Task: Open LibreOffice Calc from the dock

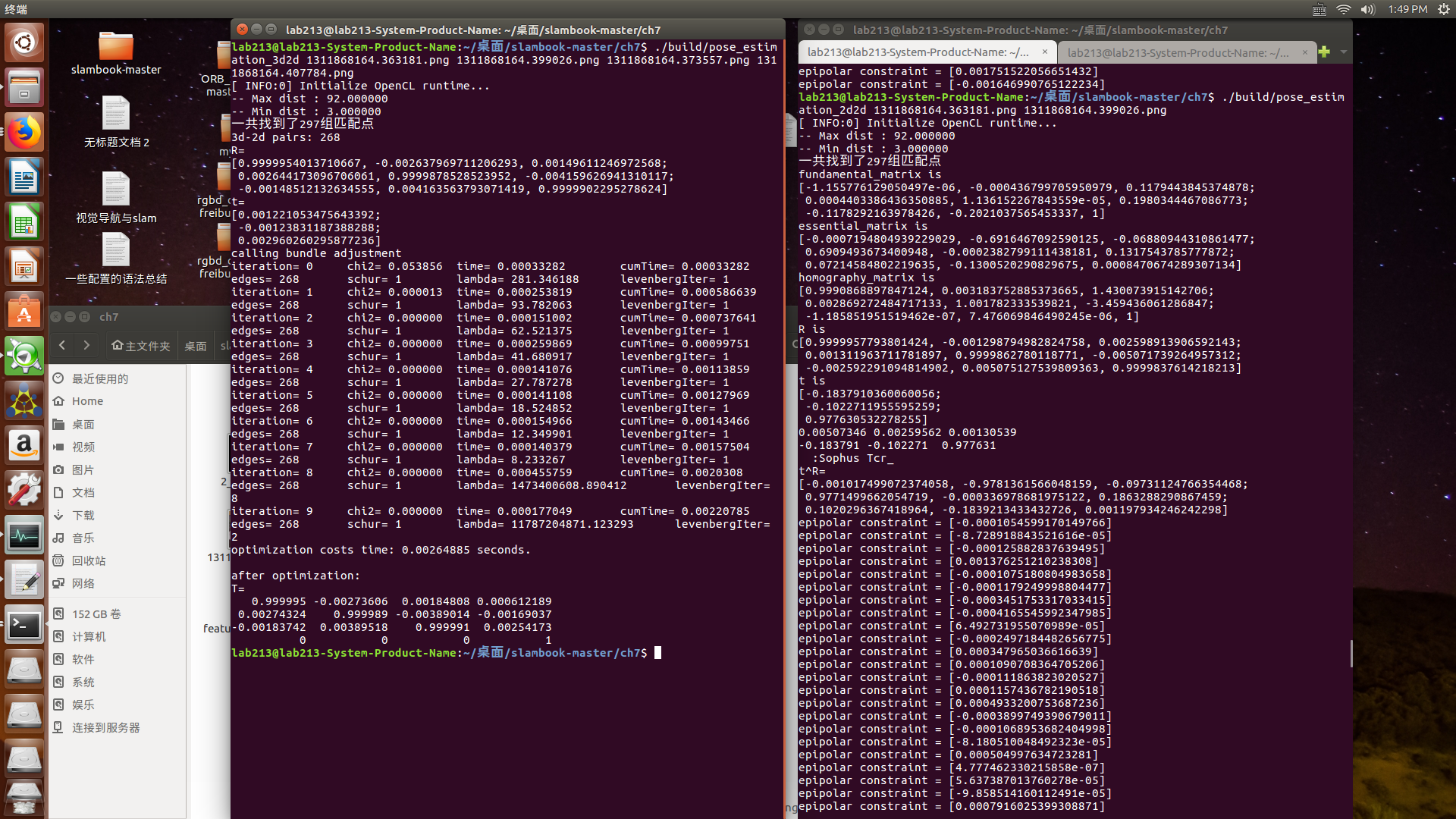Action: coord(24,223)
